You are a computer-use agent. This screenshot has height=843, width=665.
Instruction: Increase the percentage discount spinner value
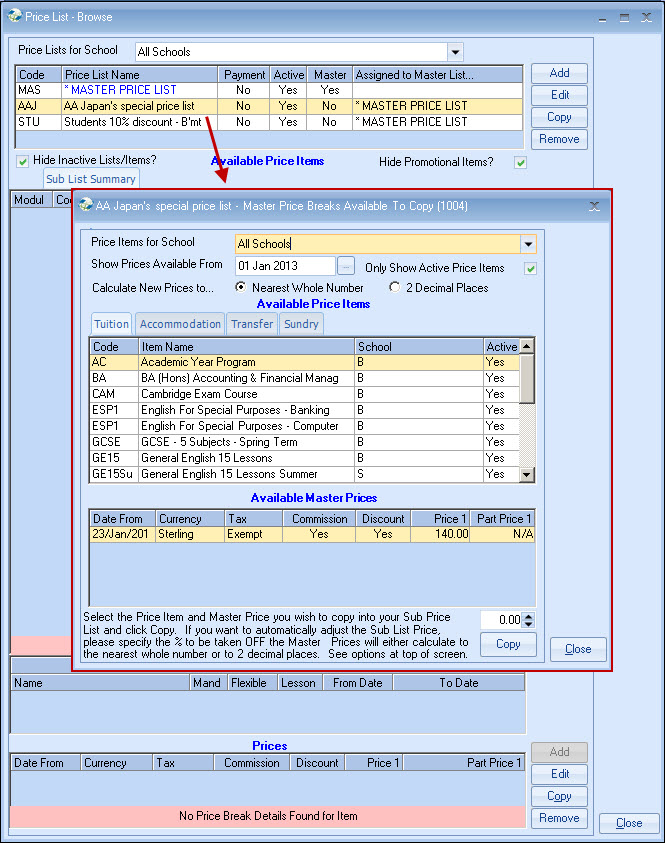pyautogui.click(x=529, y=616)
